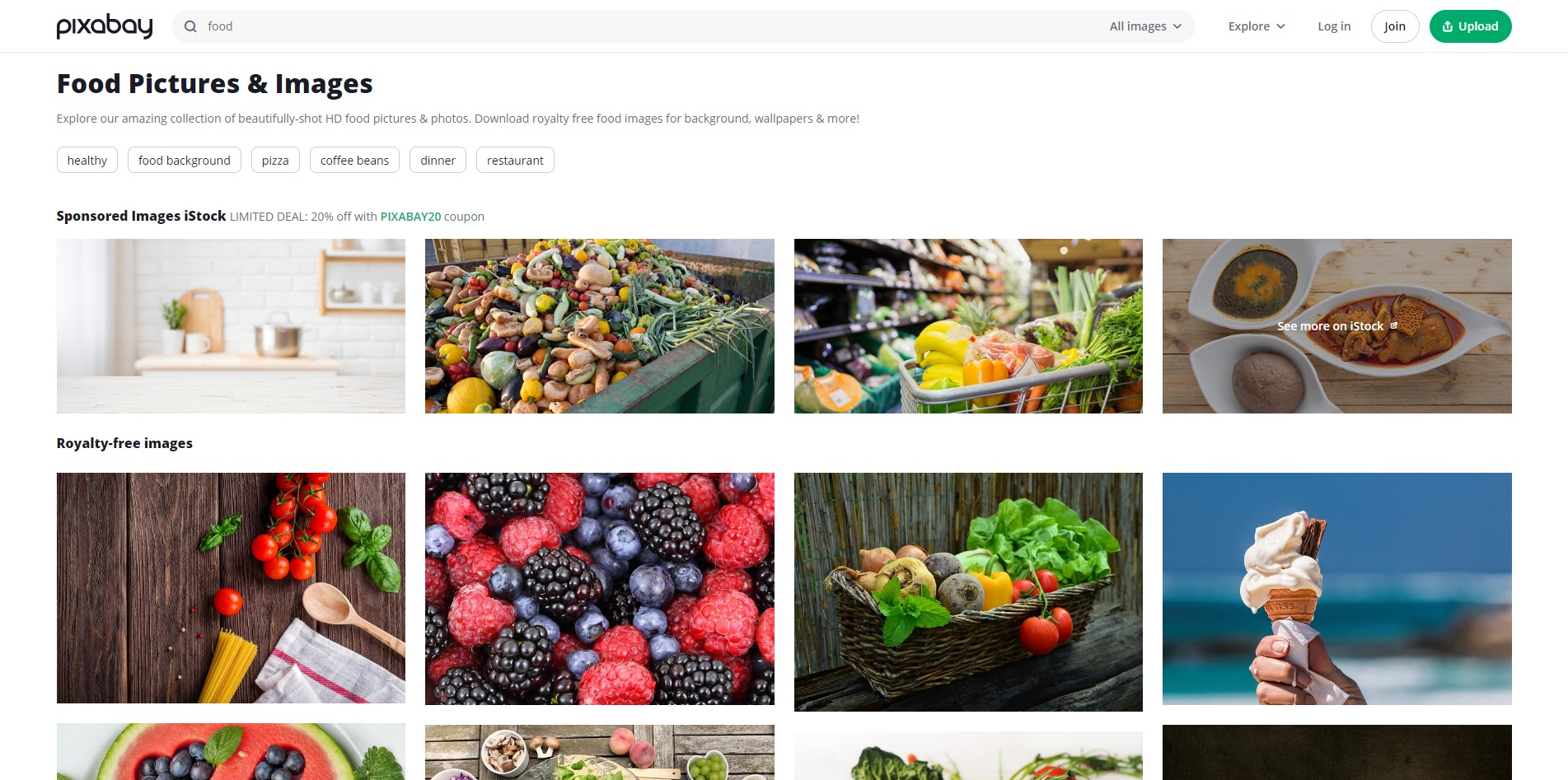Open the mixed berries photo
This screenshot has width=1568, height=780.
point(600,588)
